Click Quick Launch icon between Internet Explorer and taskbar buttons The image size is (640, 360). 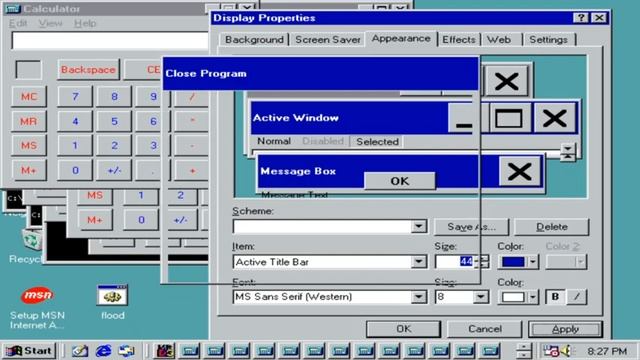[x=127, y=351]
